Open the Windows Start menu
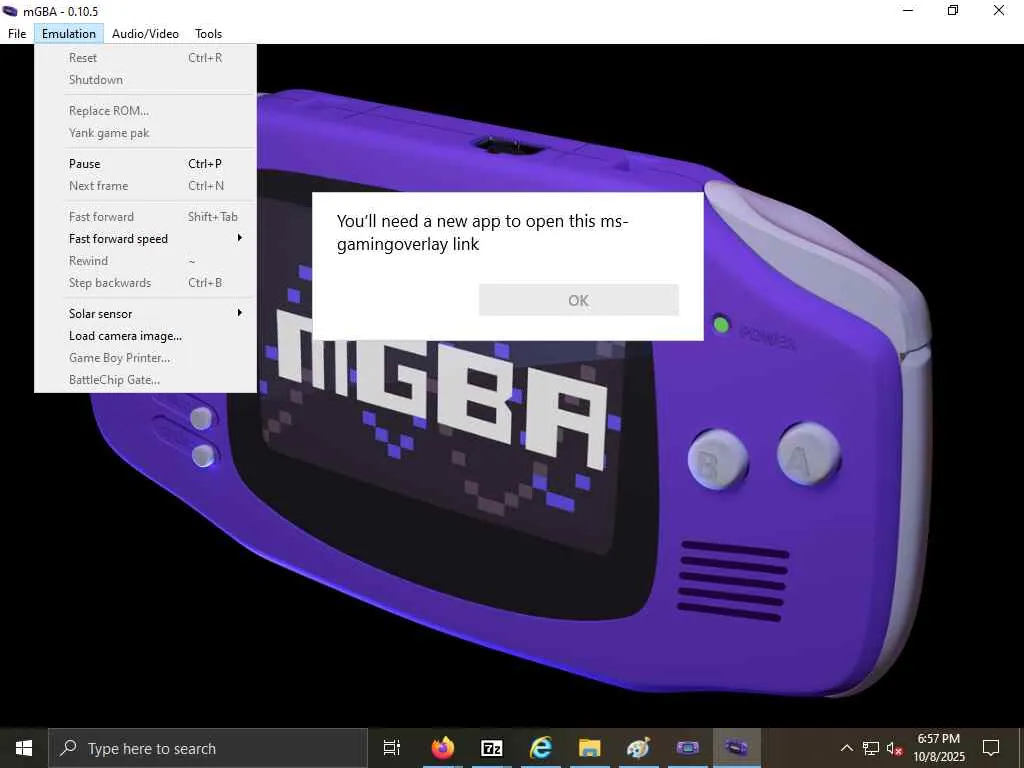The image size is (1024, 768). pos(24,748)
